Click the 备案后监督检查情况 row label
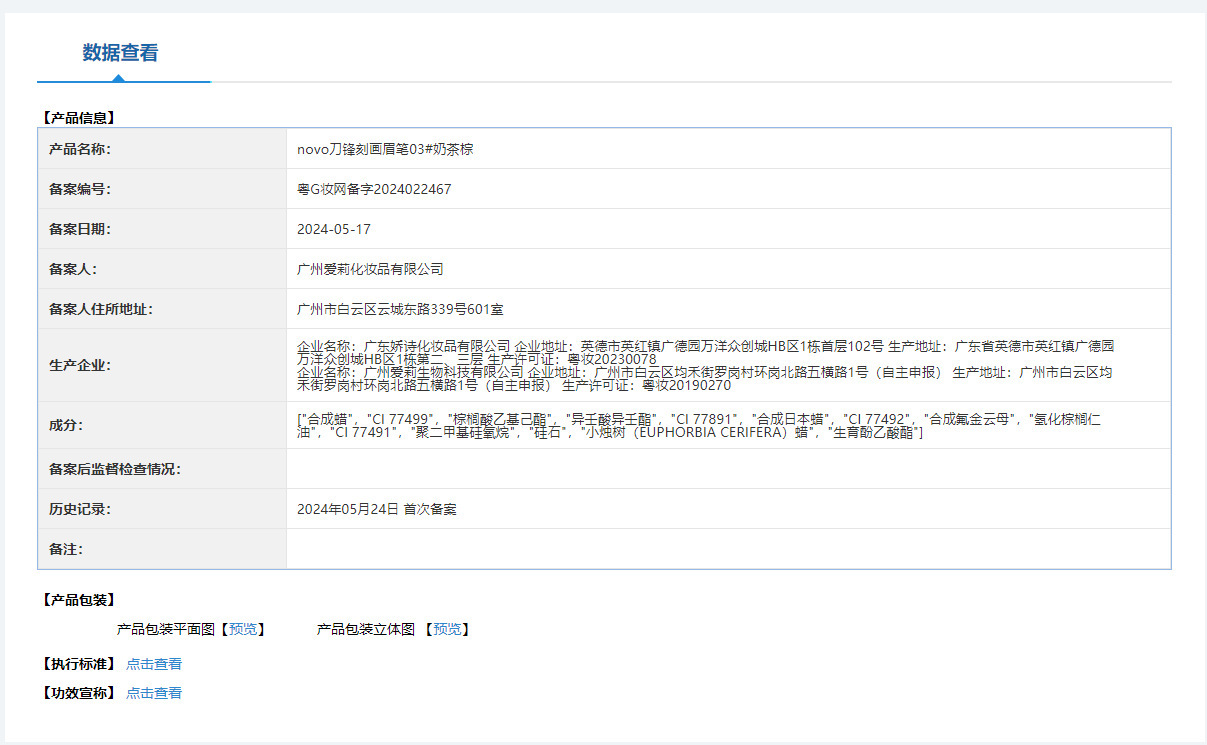The width and height of the screenshot is (1207, 745). [115, 469]
